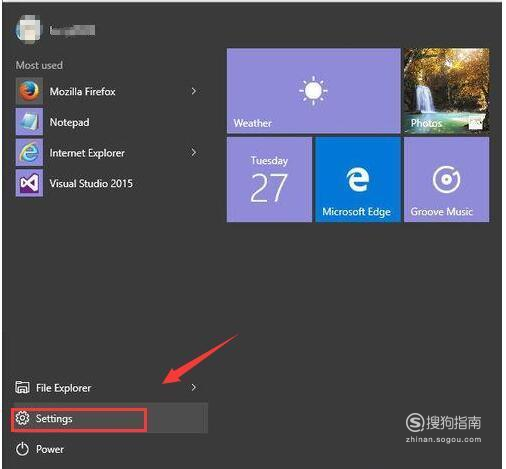Click the Edge logo on Microsoft Edge tile

coord(358,179)
